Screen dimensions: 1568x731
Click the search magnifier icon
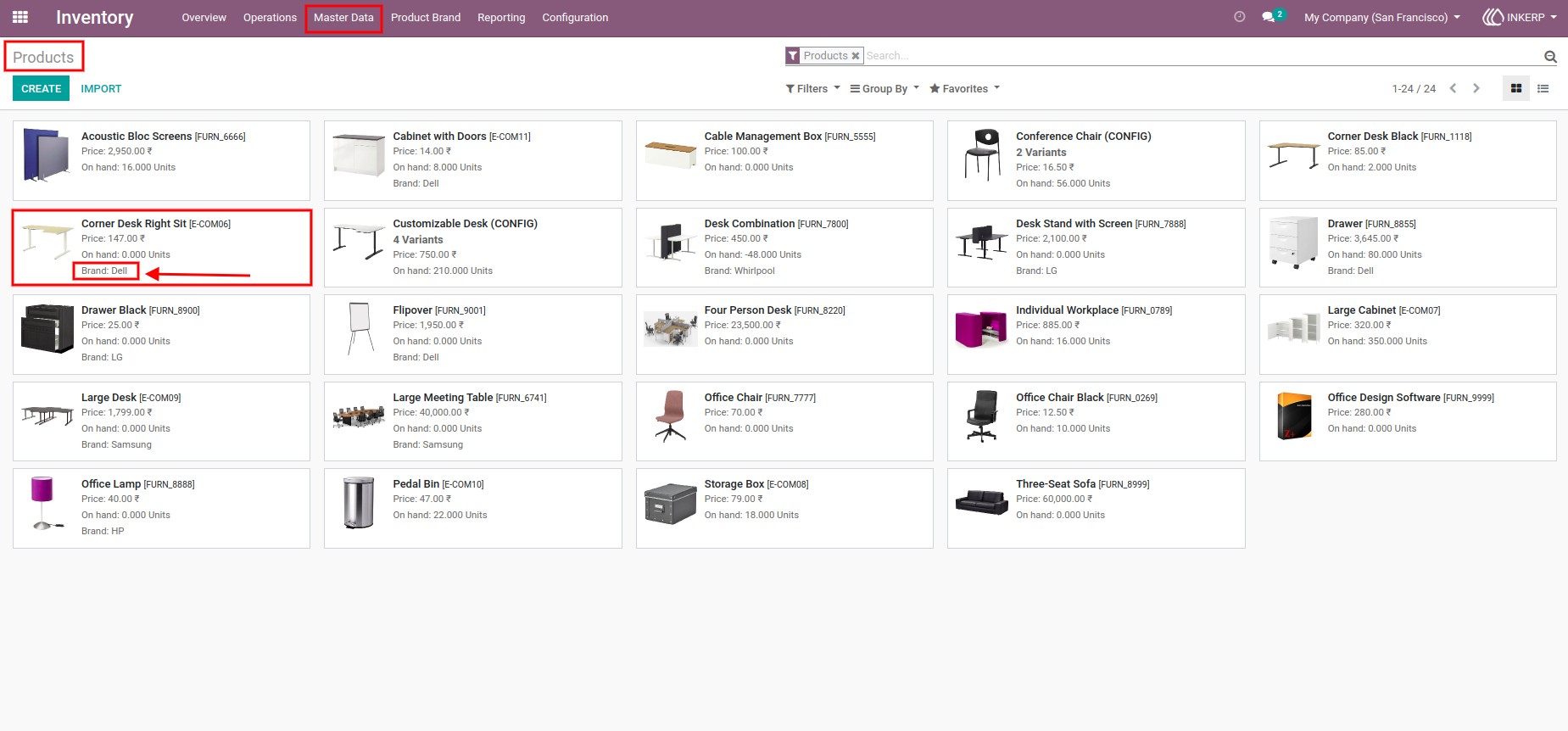tap(1550, 57)
